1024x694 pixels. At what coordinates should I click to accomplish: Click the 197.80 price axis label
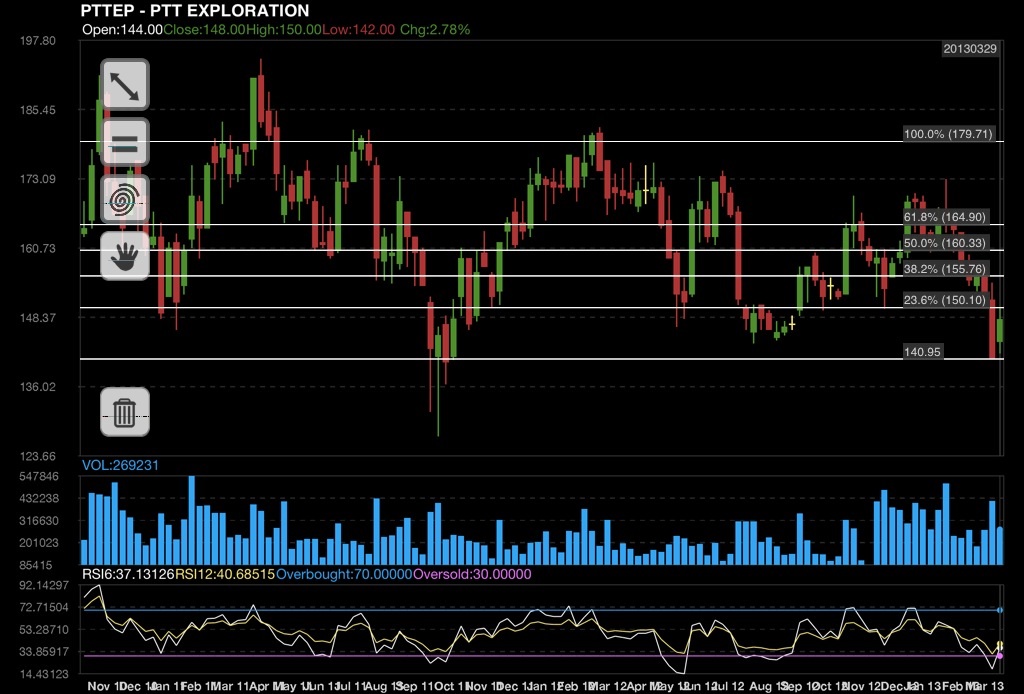37,40
